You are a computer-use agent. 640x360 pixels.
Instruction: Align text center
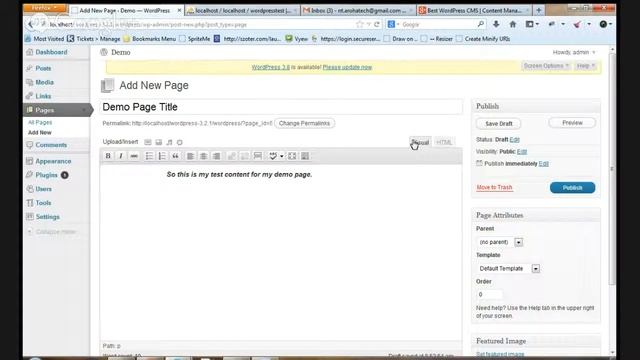click(203, 156)
